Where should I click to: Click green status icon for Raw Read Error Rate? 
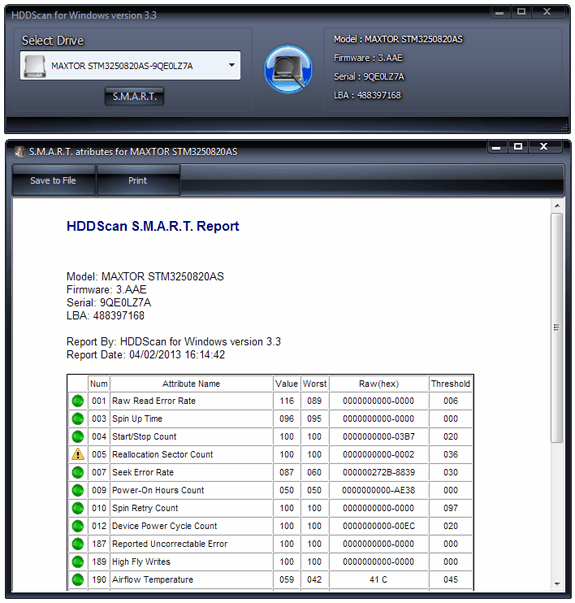78,401
